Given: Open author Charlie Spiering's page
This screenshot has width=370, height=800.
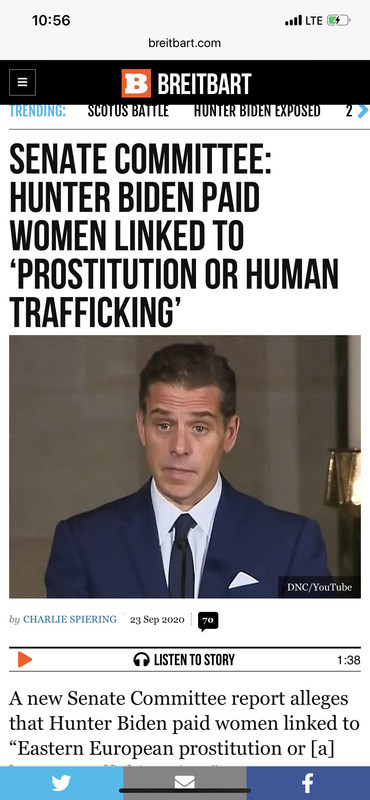Looking at the screenshot, I should (x=70, y=619).
